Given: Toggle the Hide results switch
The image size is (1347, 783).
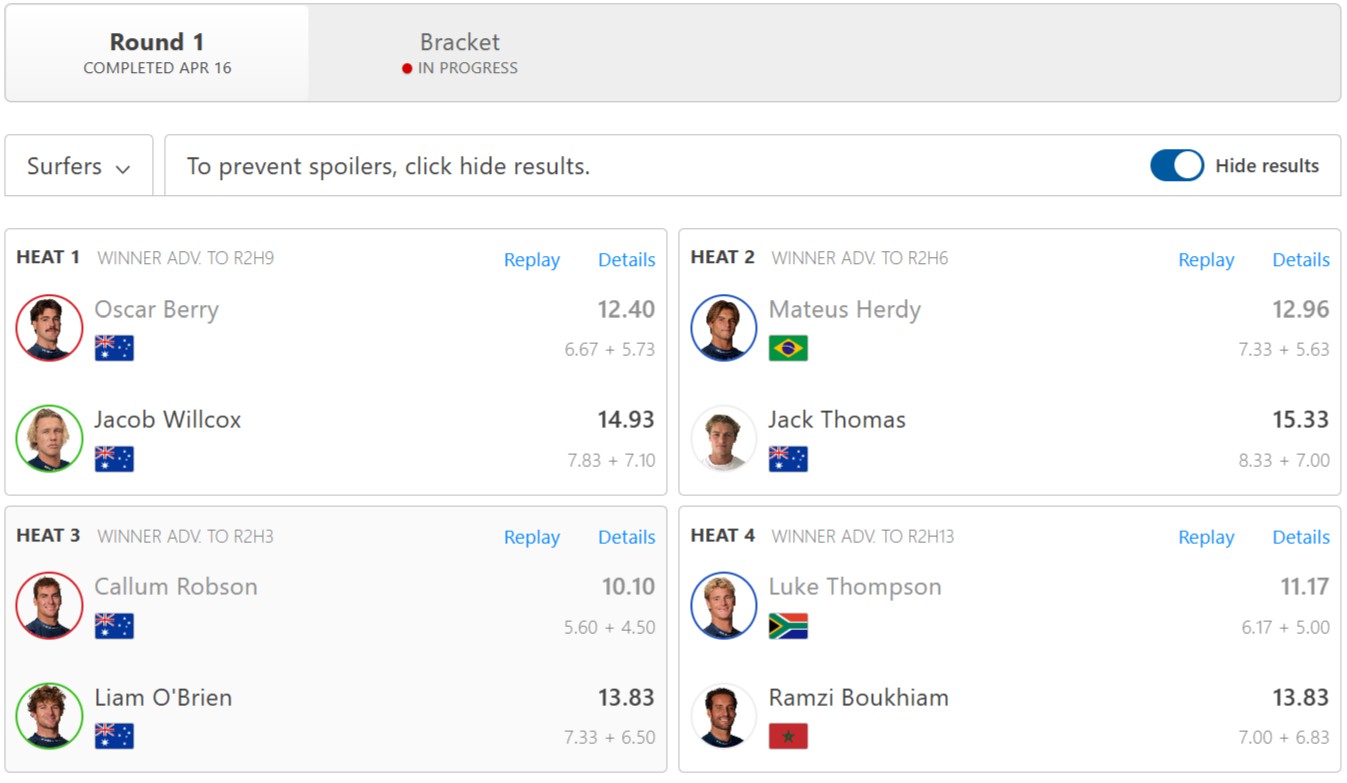Looking at the screenshot, I should (1176, 166).
